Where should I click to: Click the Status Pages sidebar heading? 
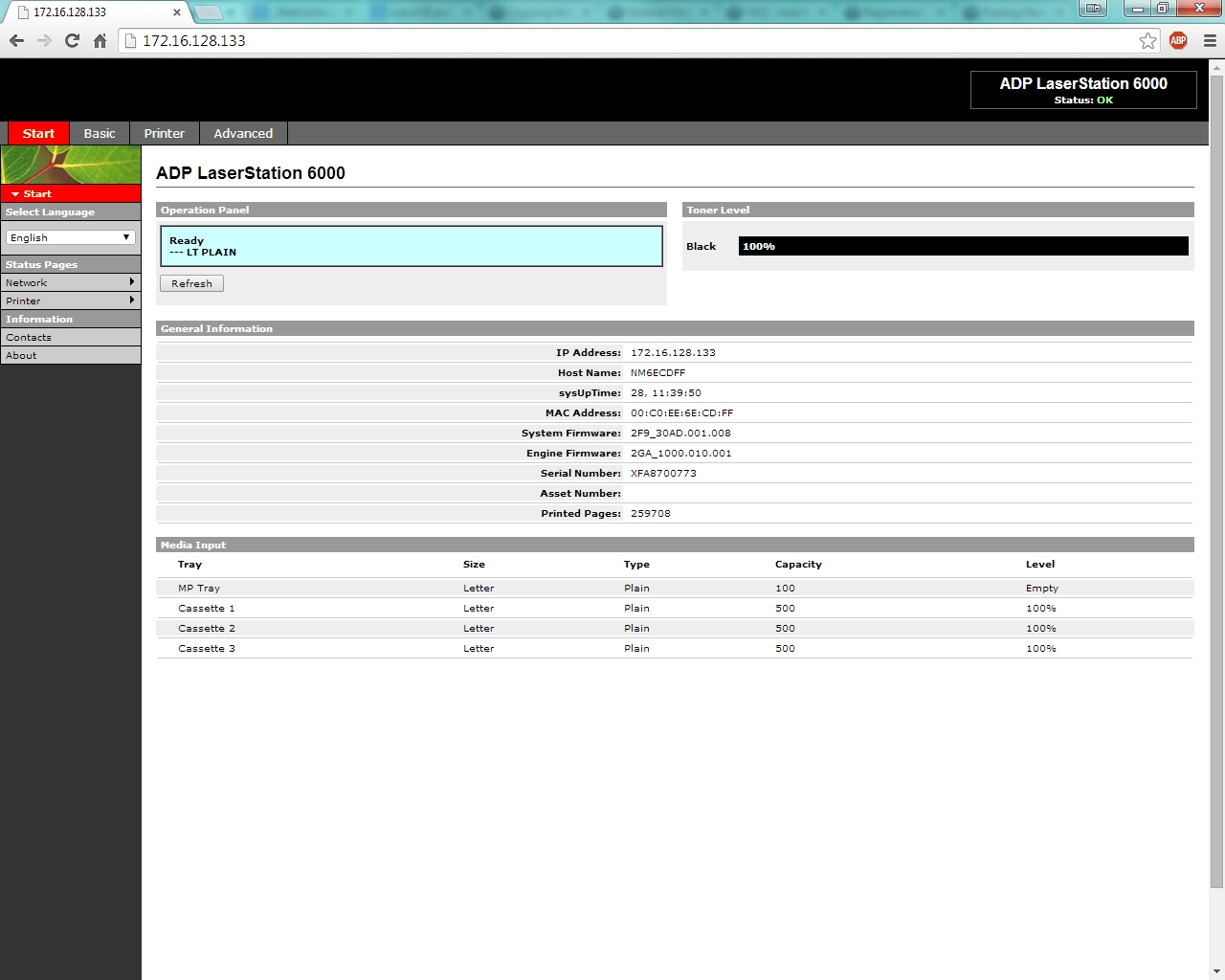click(x=71, y=264)
